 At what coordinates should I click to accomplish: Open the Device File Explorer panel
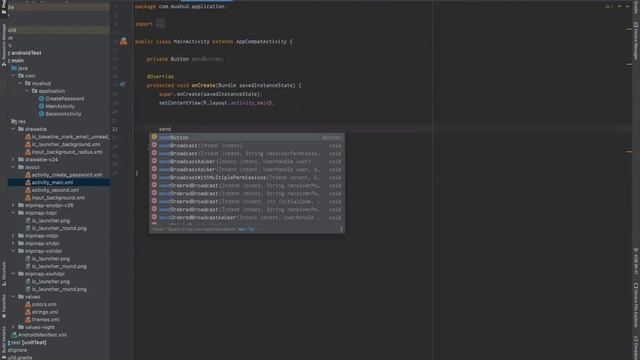point(636,305)
